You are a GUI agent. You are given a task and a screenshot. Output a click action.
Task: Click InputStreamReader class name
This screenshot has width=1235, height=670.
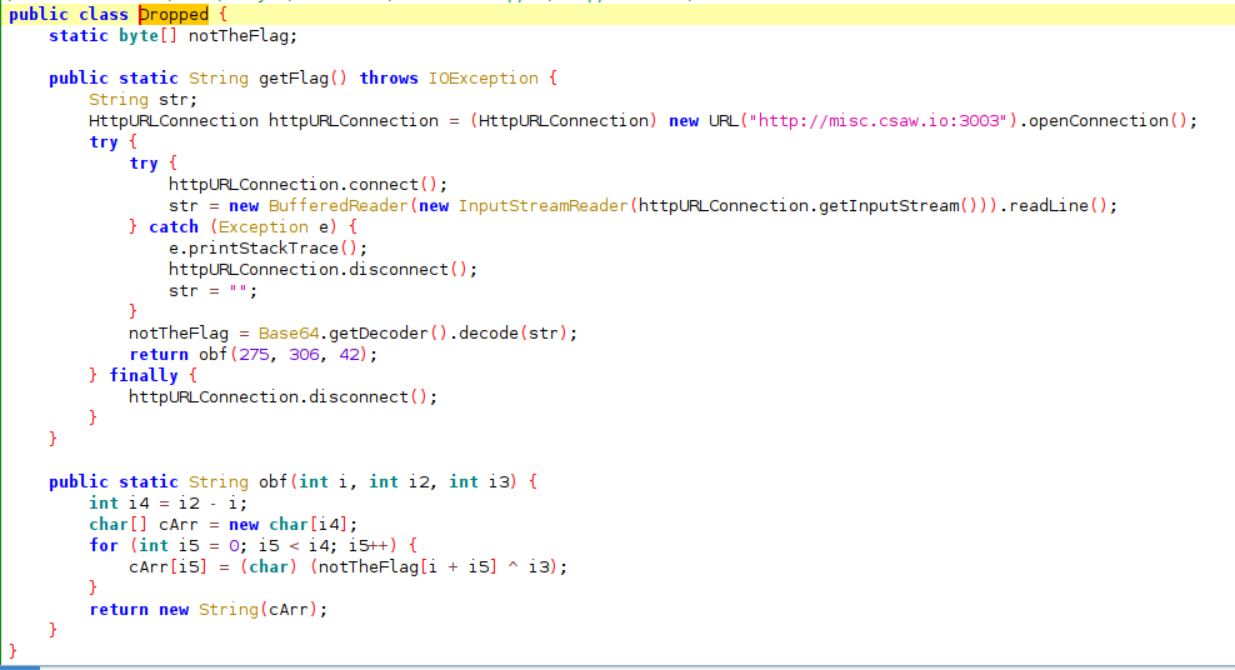tap(543, 205)
